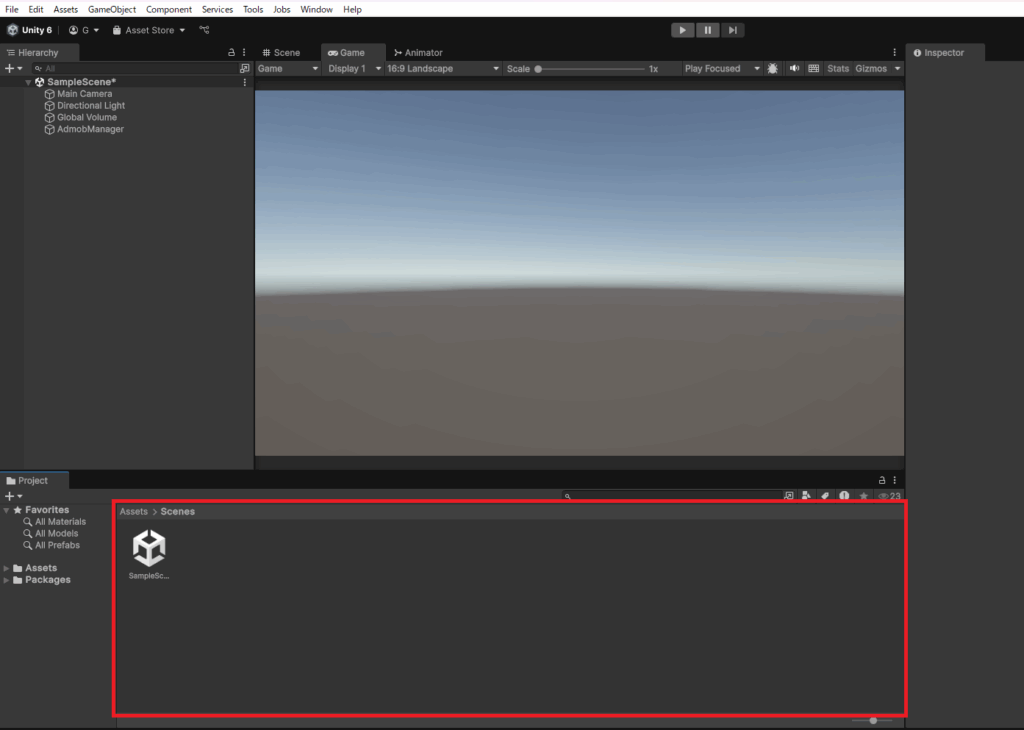1024x730 pixels.
Task: Open Hierarchy search in Search window icon
Action: 245,68
